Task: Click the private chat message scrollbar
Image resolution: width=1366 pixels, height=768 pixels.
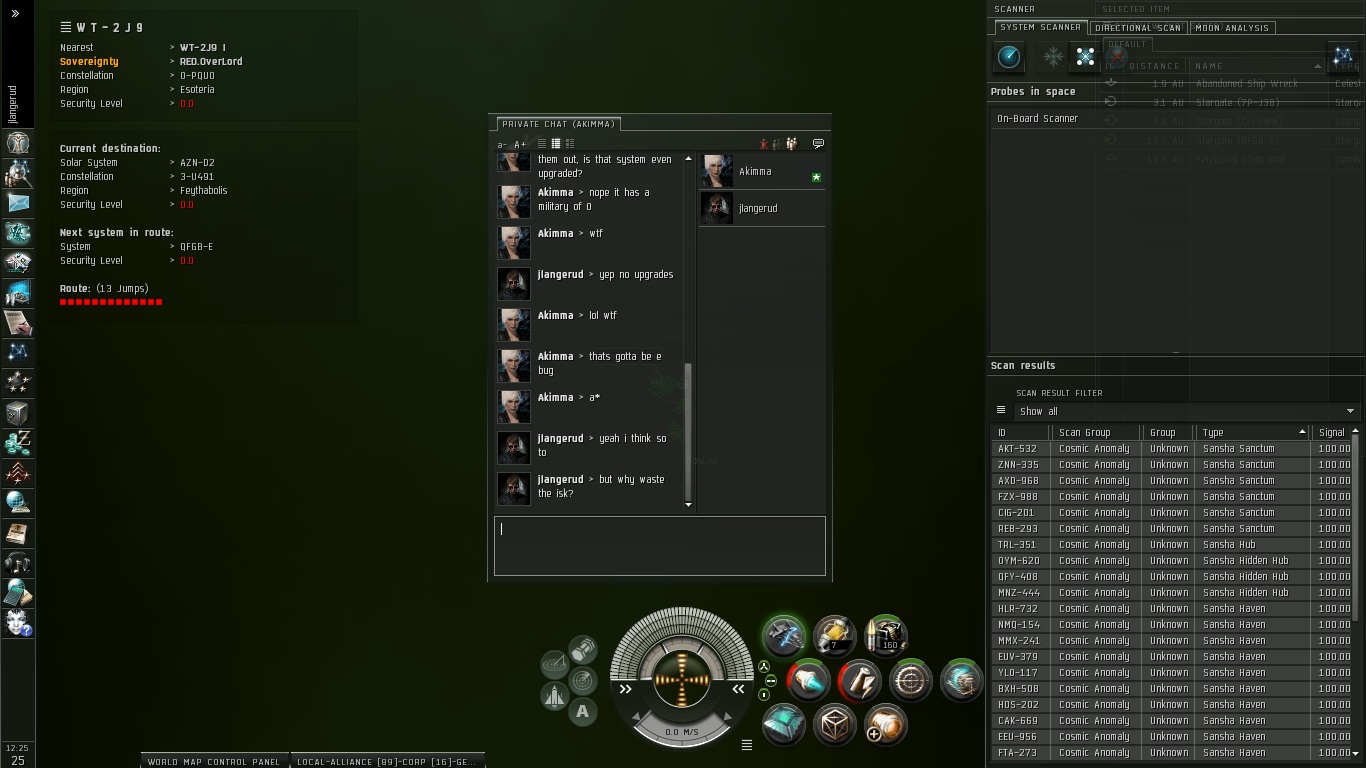Action: point(688,434)
